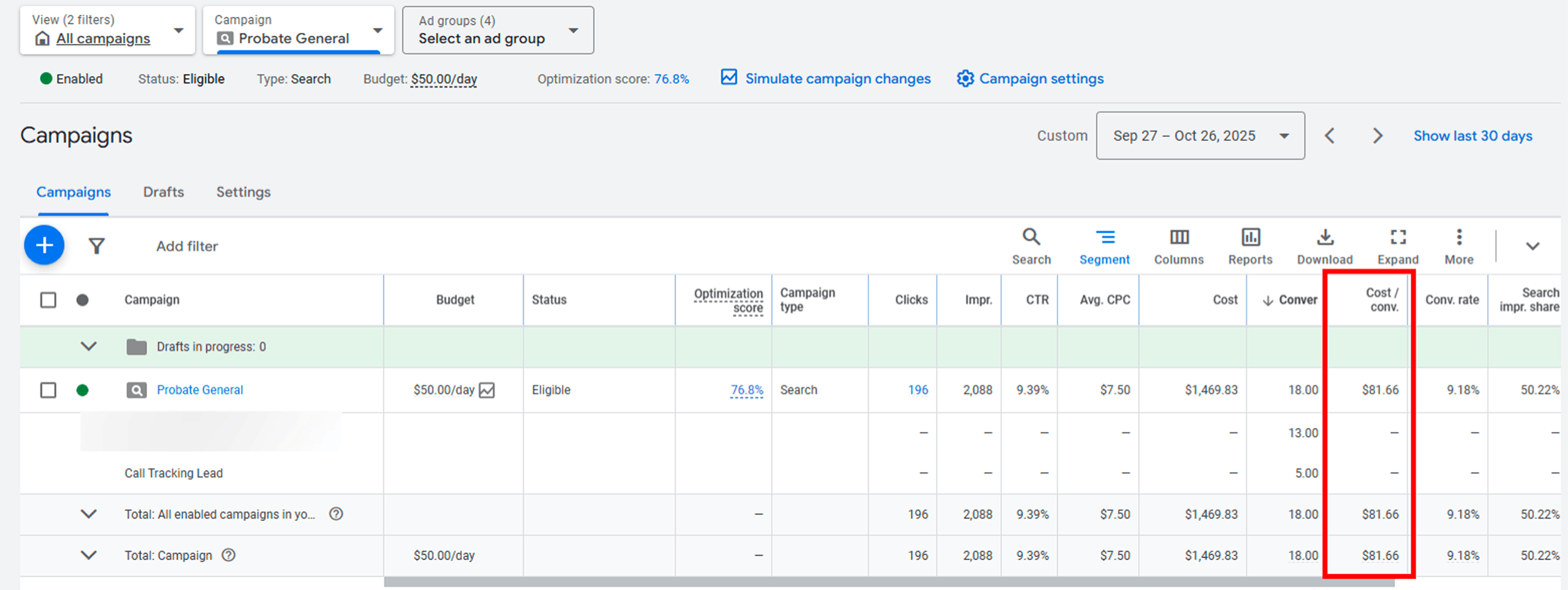Sort by the Optimization score header
Viewport: 1568px width, 590px height.
point(728,301)
